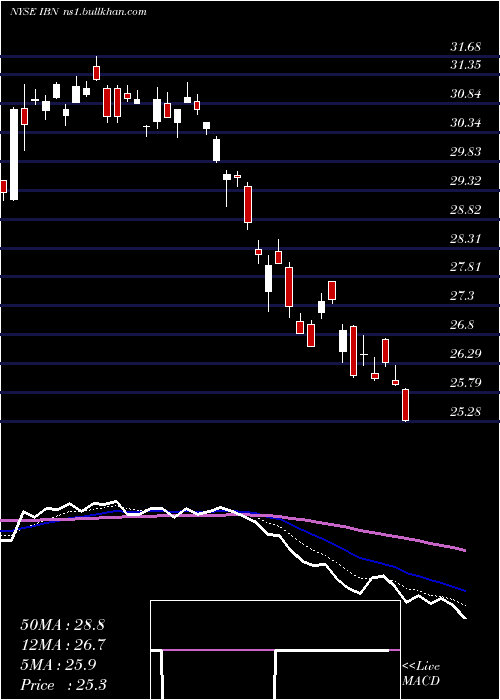Select the 30.84 price level label
The height and width of the screenshot is (700, 500).
[465, 94]
